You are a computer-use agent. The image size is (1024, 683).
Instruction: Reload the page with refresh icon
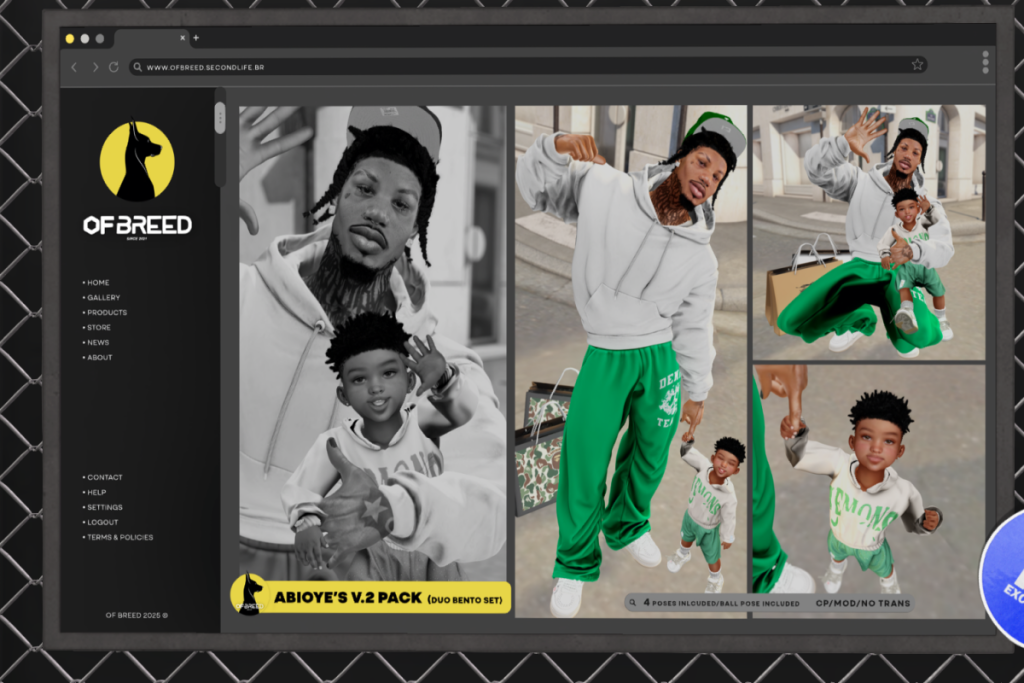[114, 67]
